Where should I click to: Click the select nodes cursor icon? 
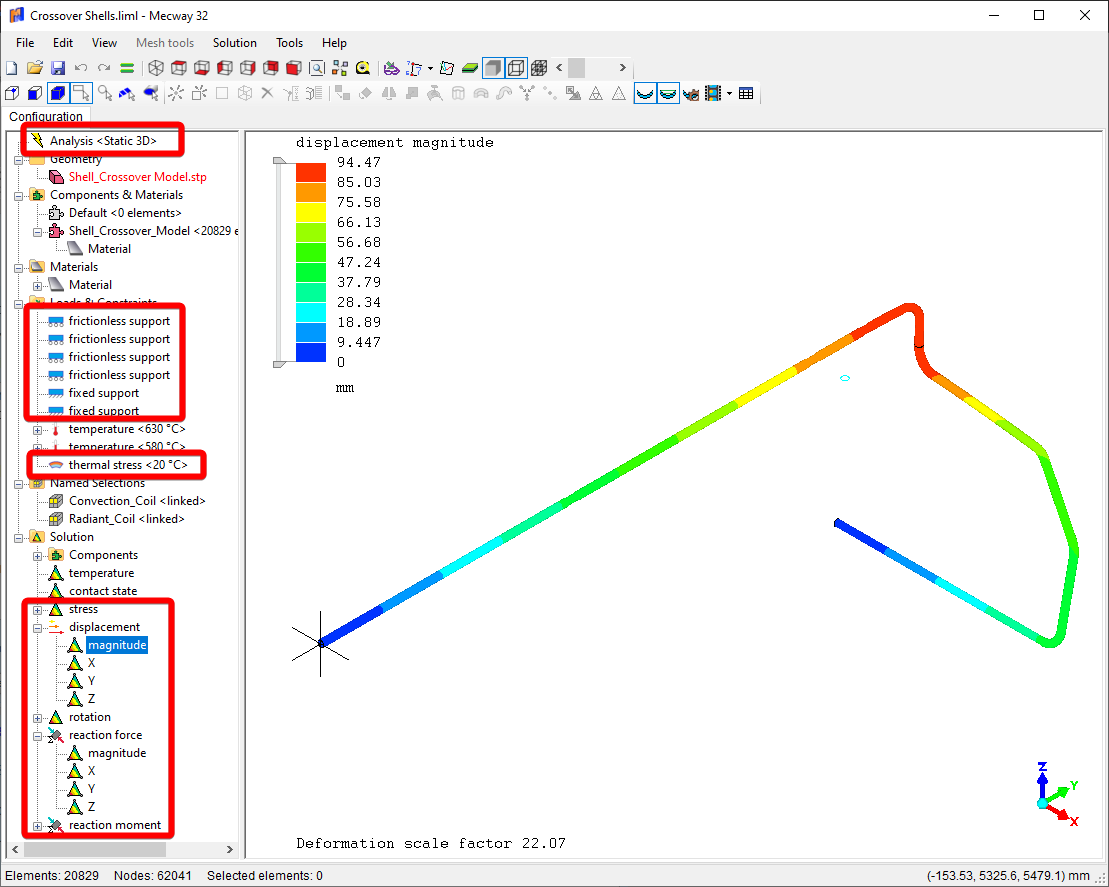(105, 93)
